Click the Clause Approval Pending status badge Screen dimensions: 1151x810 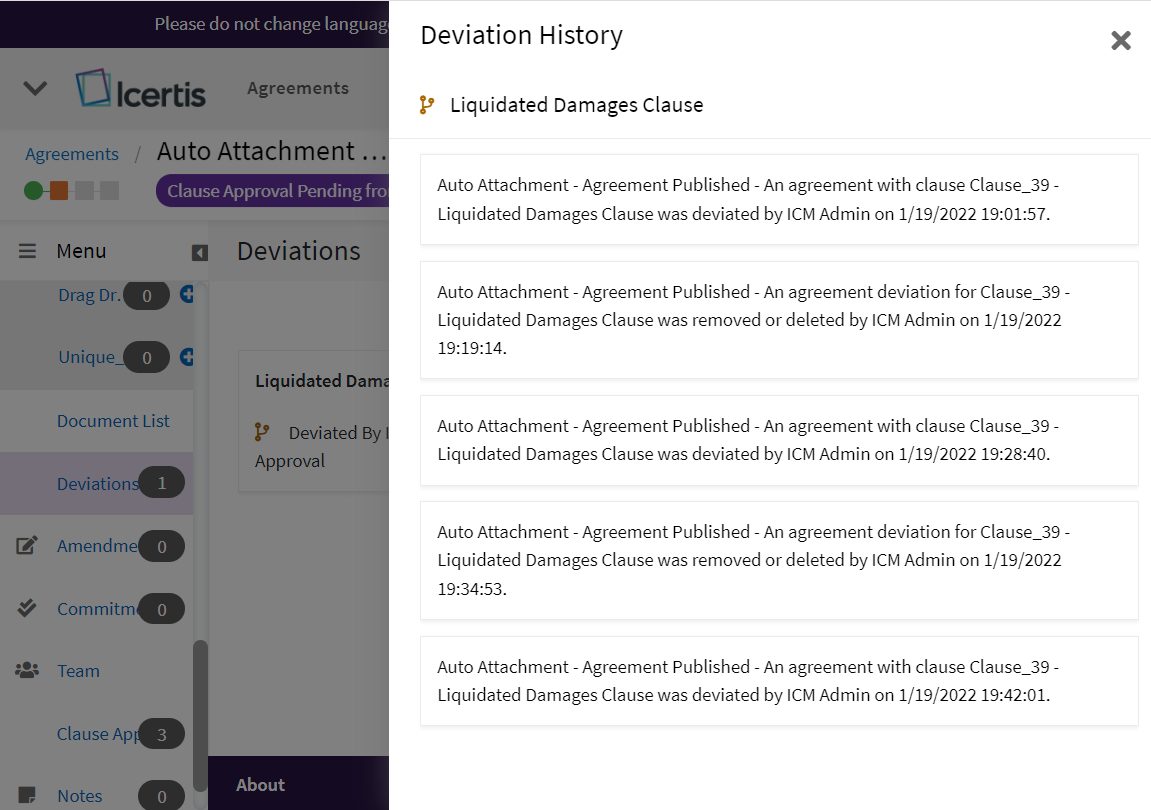coord(272,191)
